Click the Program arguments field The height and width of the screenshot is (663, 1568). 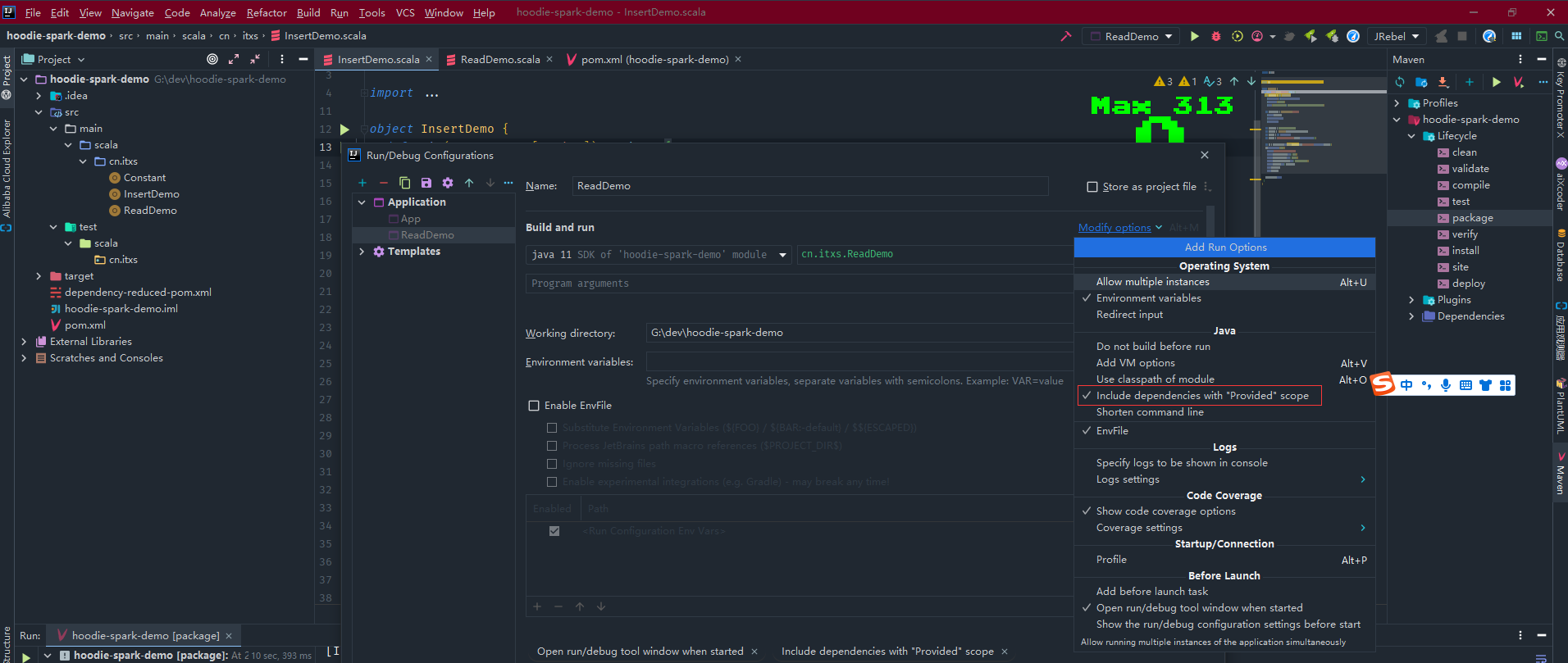[x=800, y=284]
